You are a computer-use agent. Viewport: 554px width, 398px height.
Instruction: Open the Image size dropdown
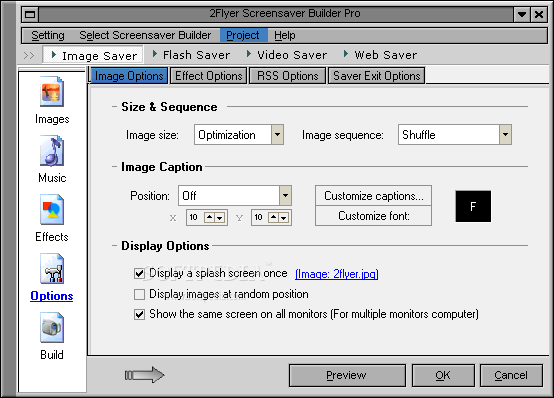point(277,135)
